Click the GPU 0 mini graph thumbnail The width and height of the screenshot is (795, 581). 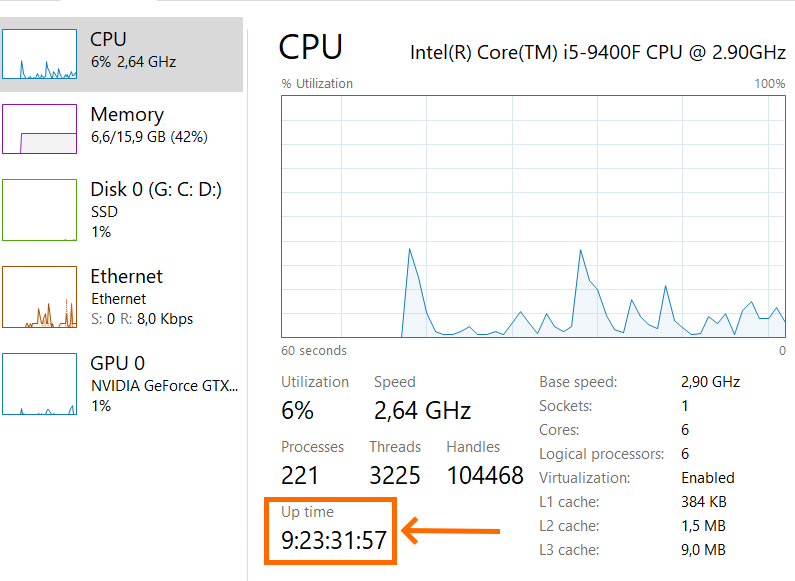39,383
